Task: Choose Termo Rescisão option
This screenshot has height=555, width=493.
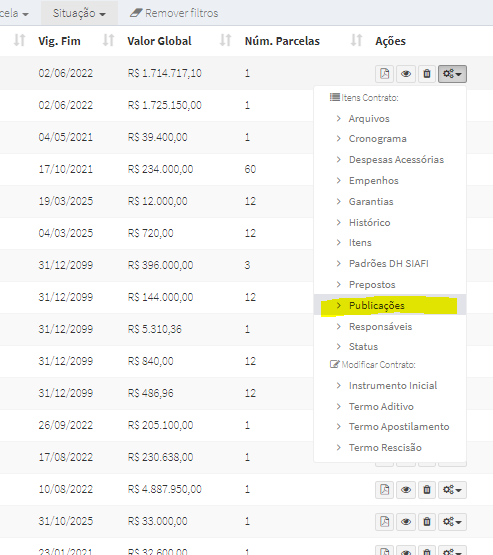Action: tap(385, 448)
